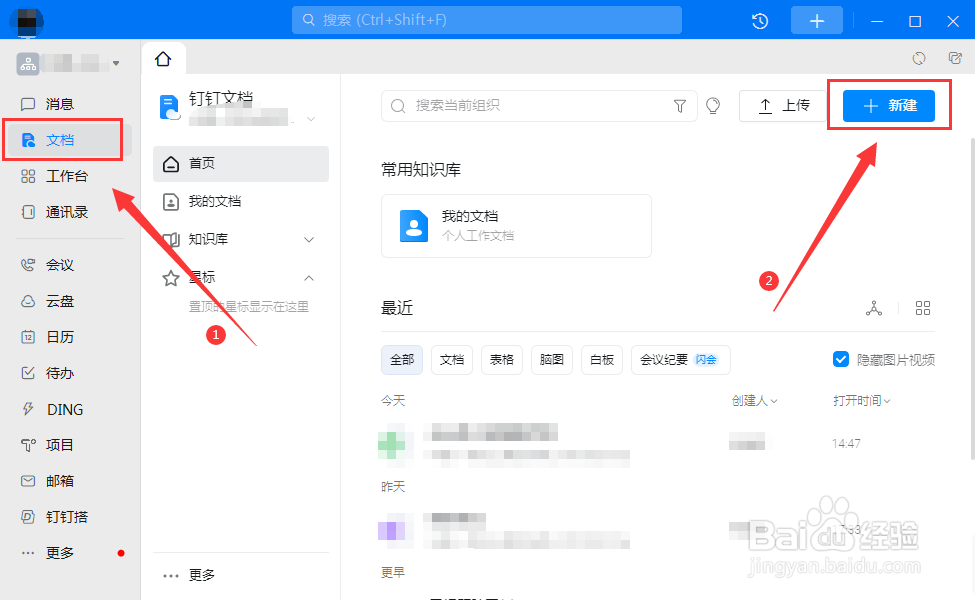Viewport: 975px width, 600px height.
Task: Open 更多 in the left sidebar
Action: [48, 553]
